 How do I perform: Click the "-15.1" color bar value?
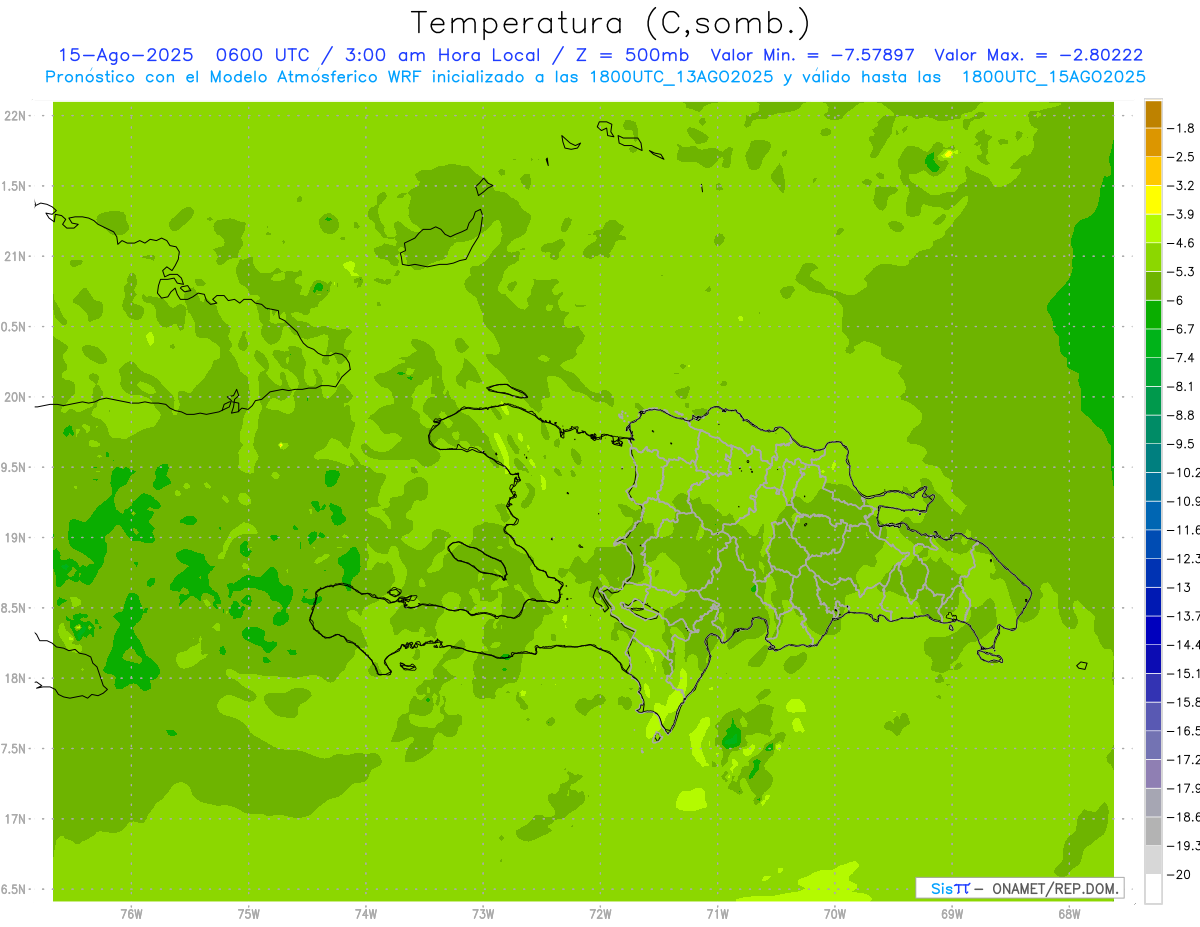coord(1184,673)
